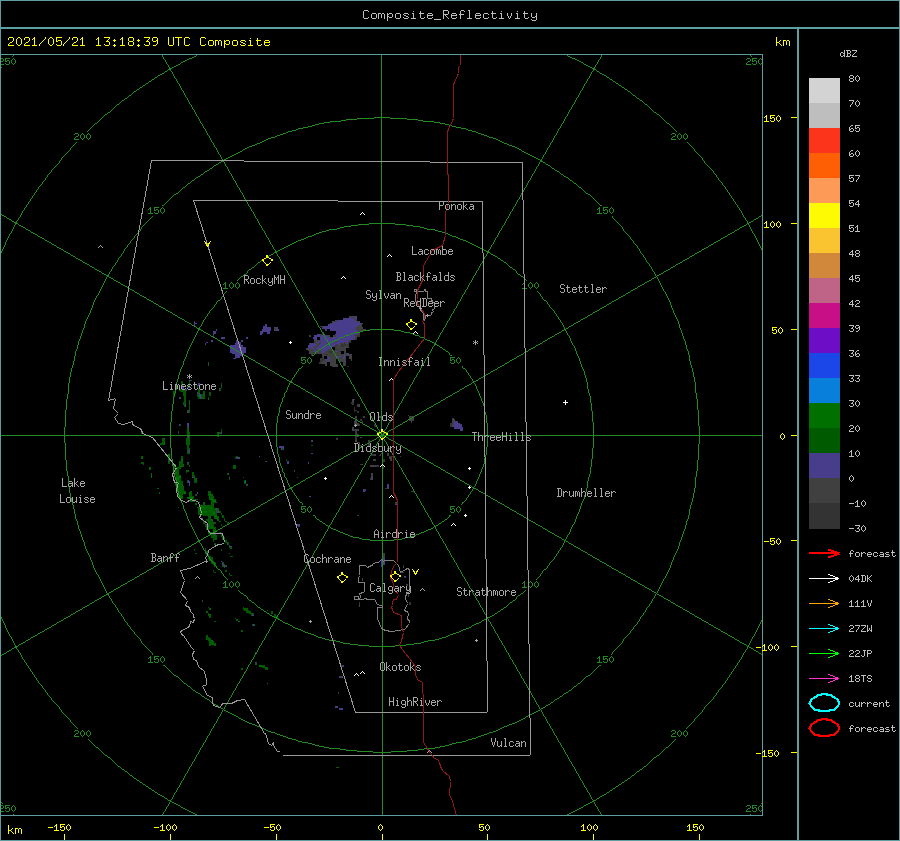900x841 pixels.
Task: Select the slate purple 0-10 dBZ swatch
Action: (x=824, y=466)
